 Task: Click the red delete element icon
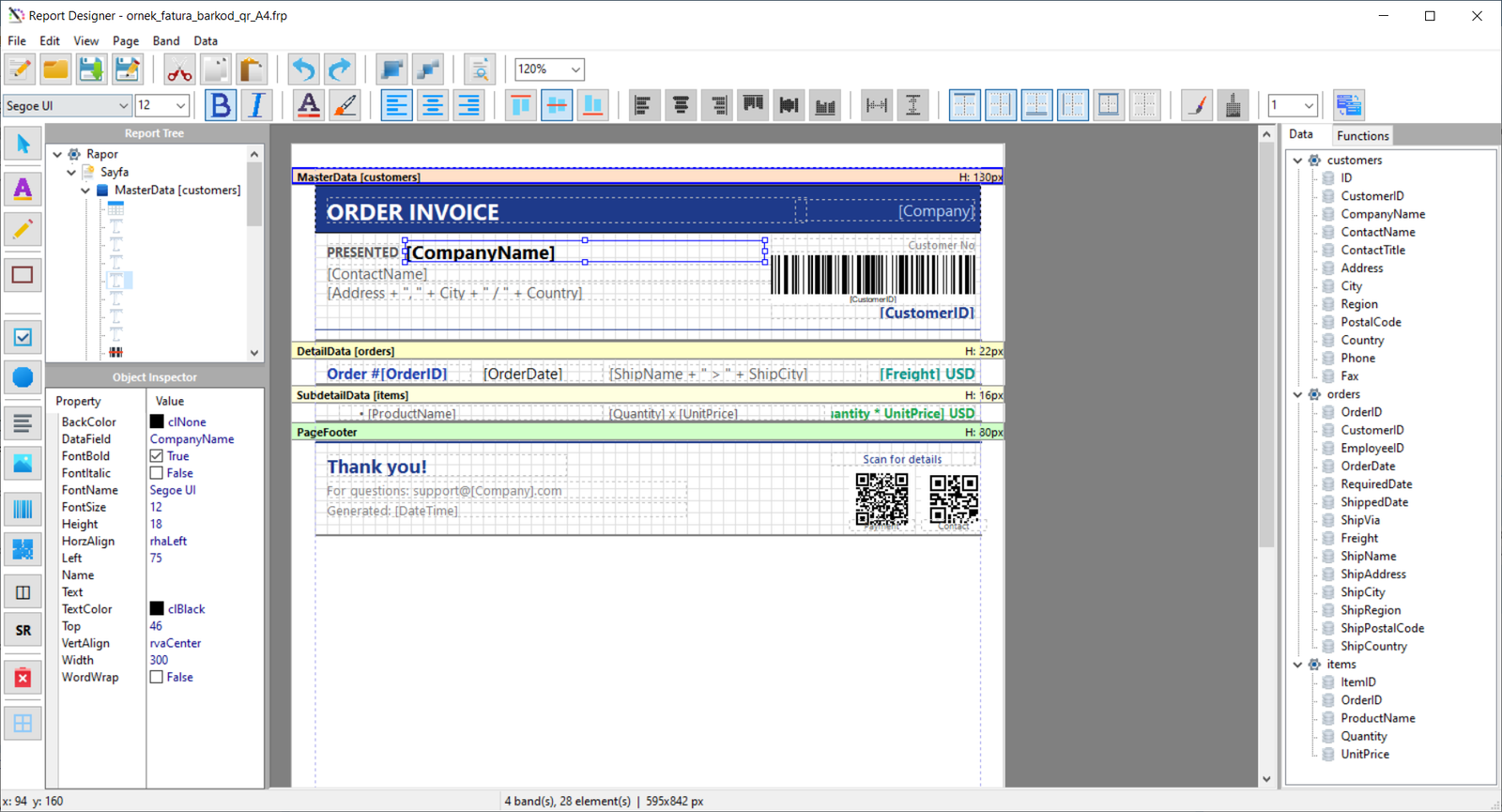[23, 677]
